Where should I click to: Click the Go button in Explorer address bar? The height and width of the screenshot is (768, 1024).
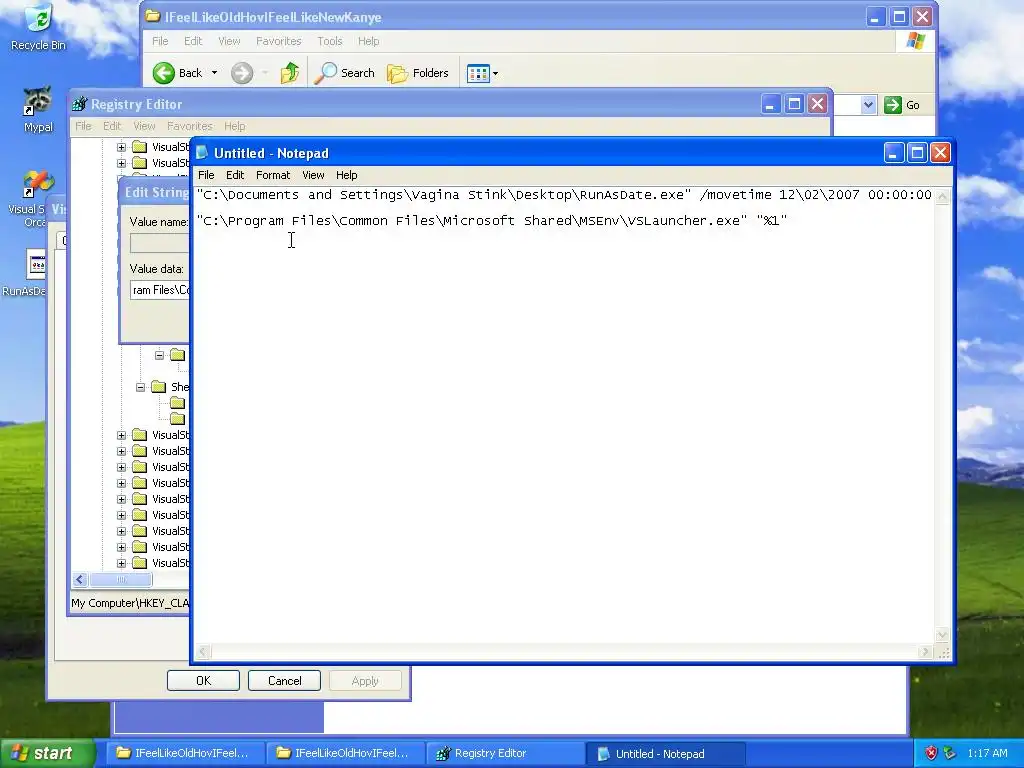902,105
